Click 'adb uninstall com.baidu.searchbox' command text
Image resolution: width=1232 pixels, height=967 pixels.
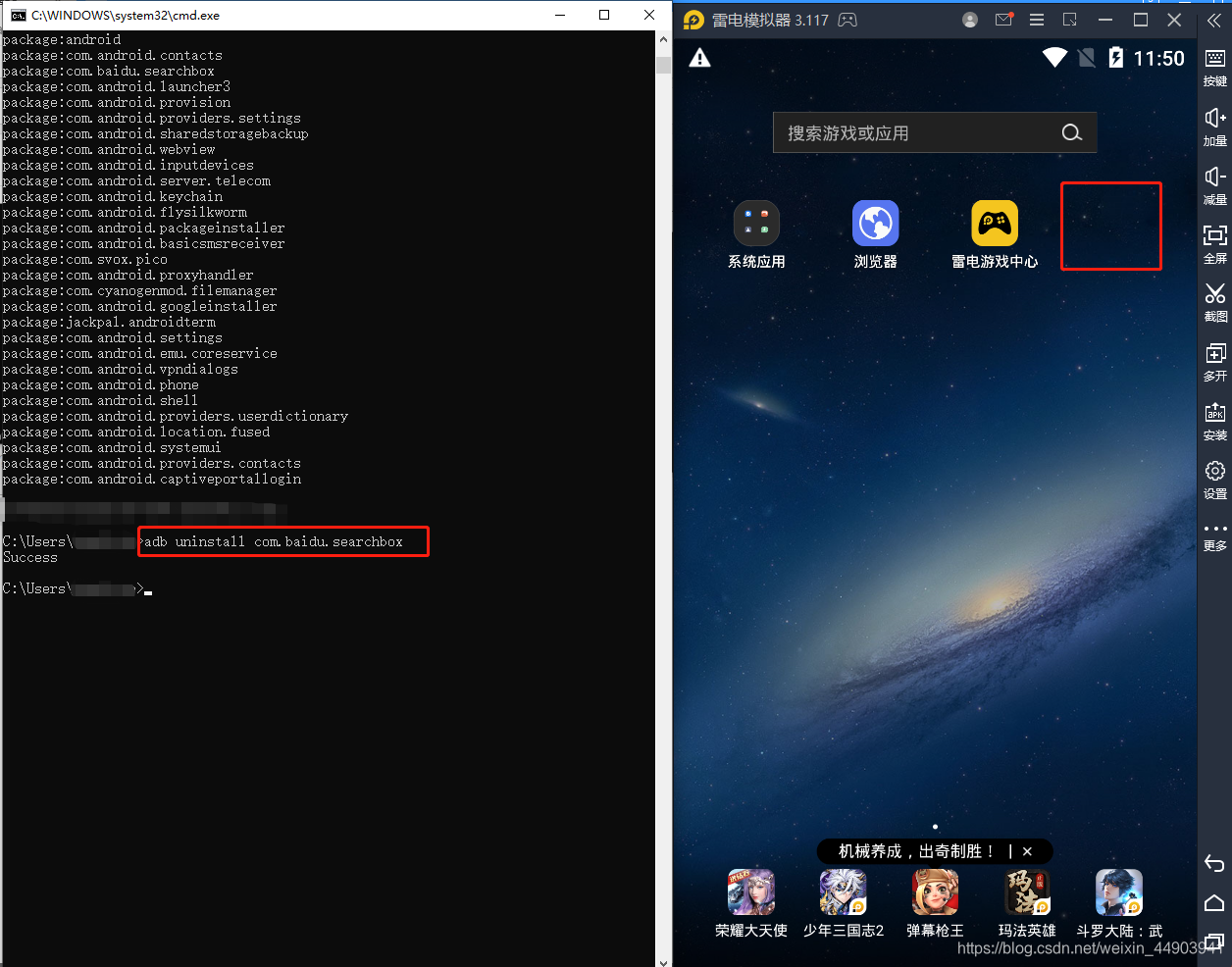click(x=274, y=541)
